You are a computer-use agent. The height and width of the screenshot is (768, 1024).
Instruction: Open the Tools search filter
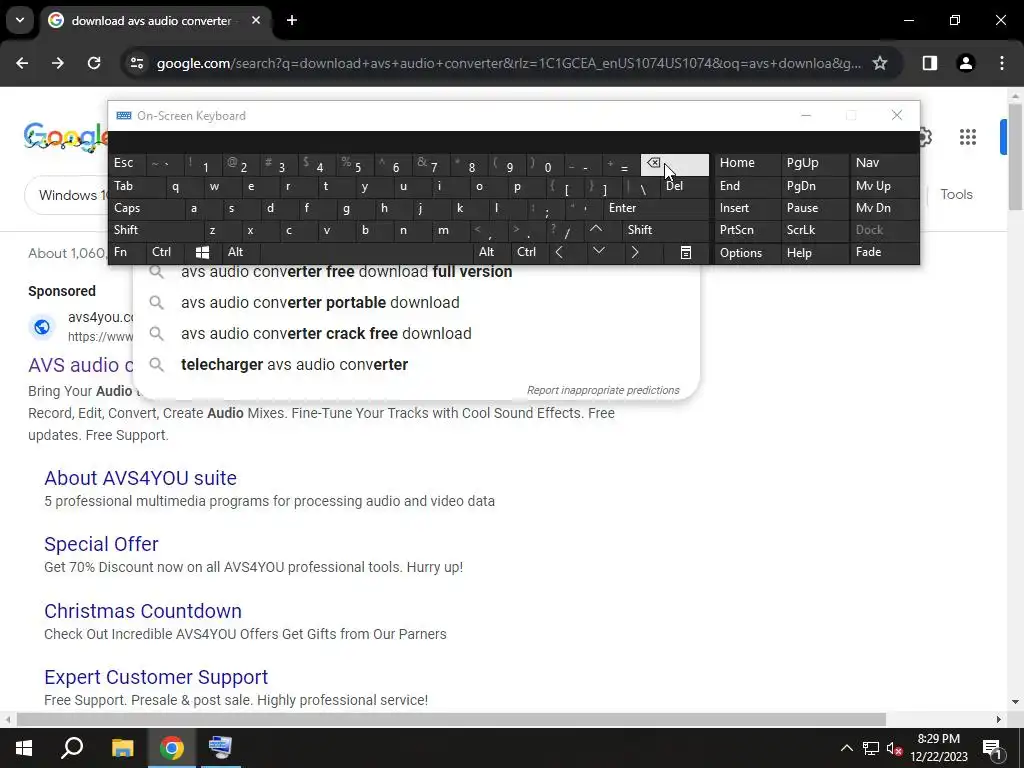(956, 195)
